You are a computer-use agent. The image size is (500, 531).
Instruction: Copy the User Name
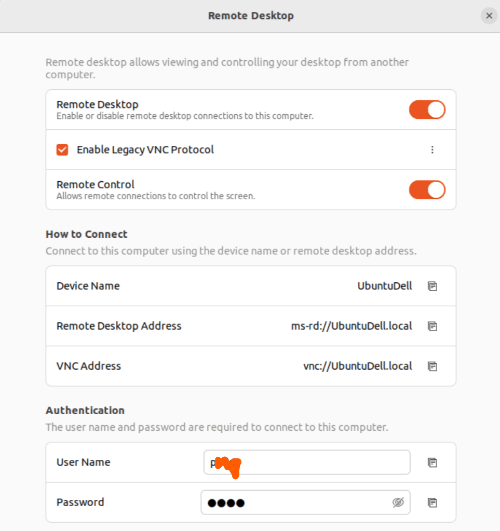tap(432, 462)
